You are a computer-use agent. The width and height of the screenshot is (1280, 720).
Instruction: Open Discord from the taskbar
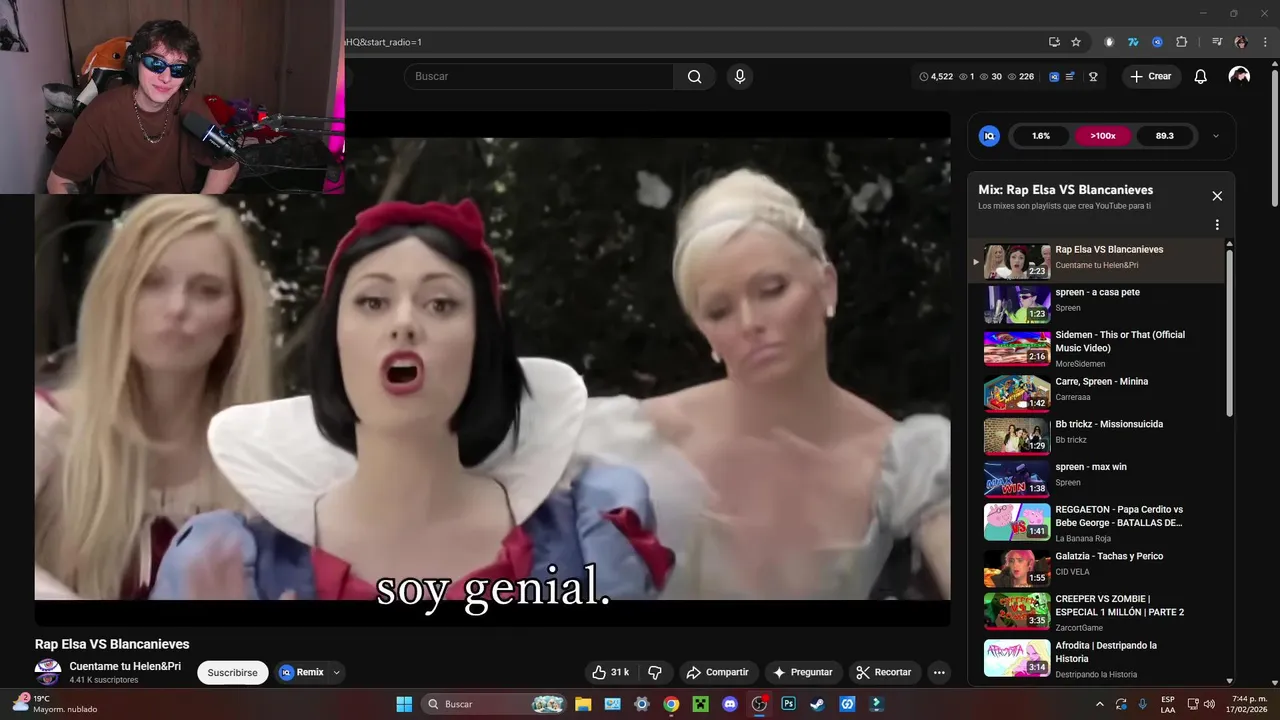pyautogui.click(x=730, y=704)
